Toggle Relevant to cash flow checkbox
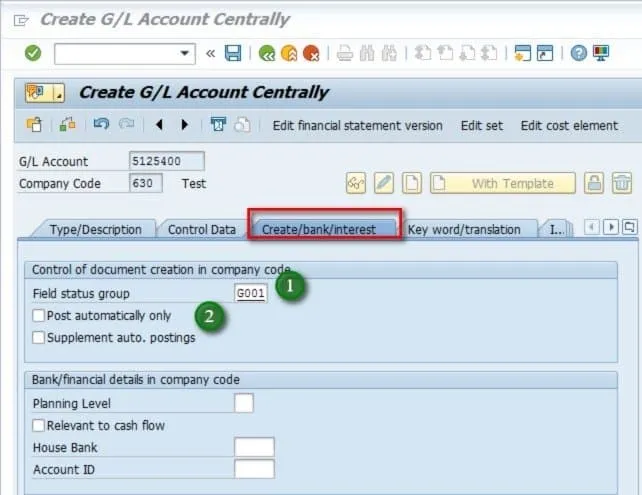This screenshot has height=495, width=642. pyautogui.click(x=39, y=426)
